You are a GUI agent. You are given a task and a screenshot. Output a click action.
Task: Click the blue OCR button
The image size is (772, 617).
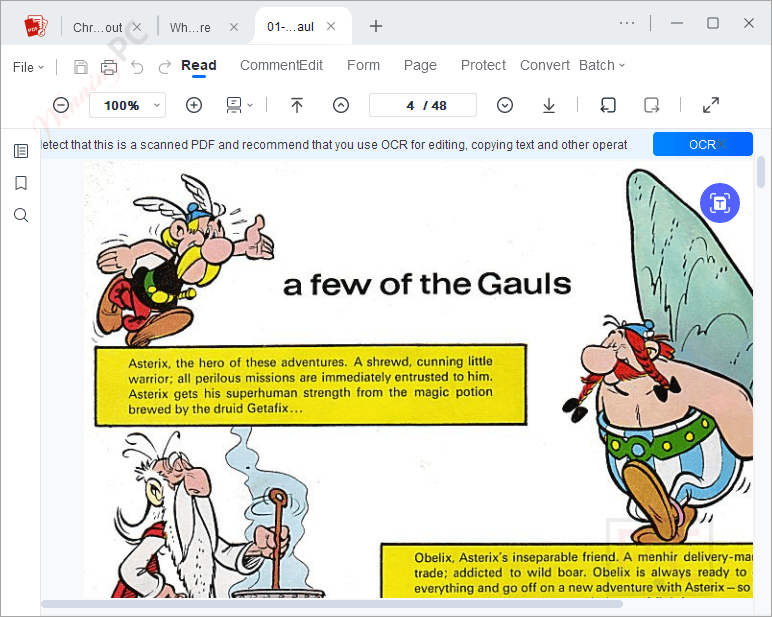[702, 144]
